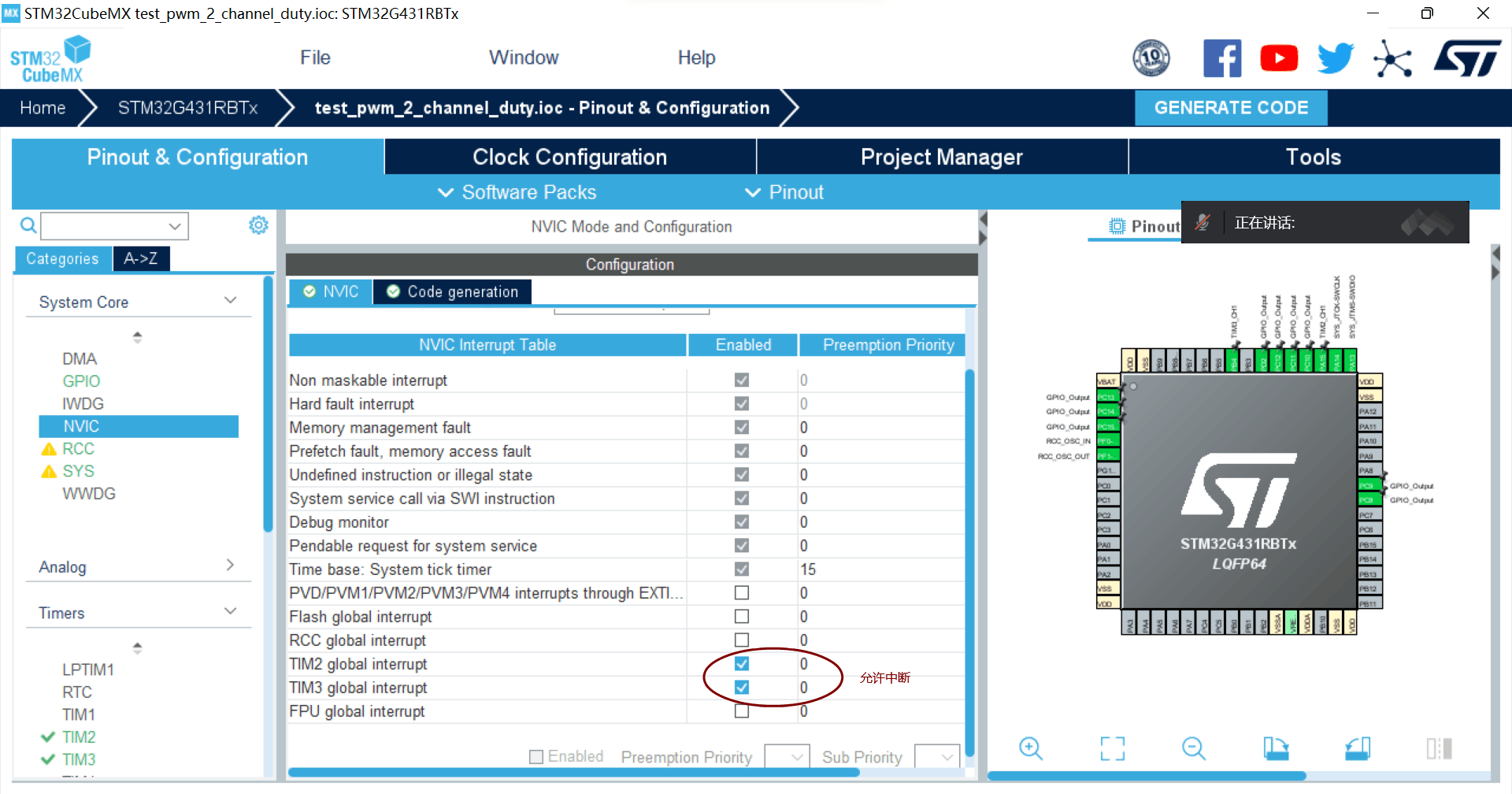Switch to Code generation tab
The image size is (1512, 794).
[452, 292]
